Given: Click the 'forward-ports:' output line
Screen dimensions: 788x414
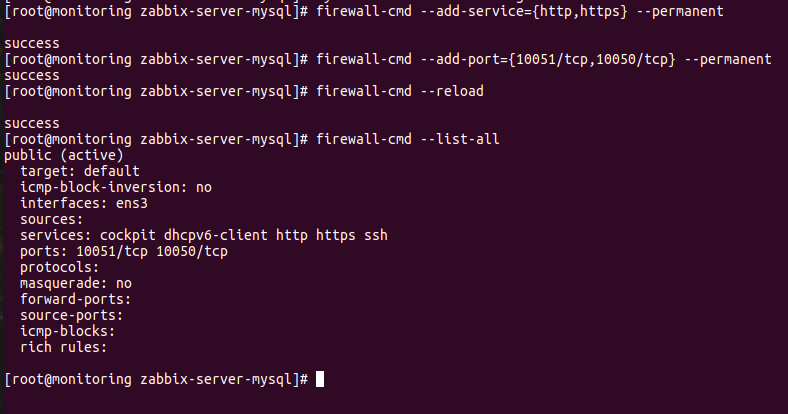Looking at the screenshot, I should (x=76, y=299).
